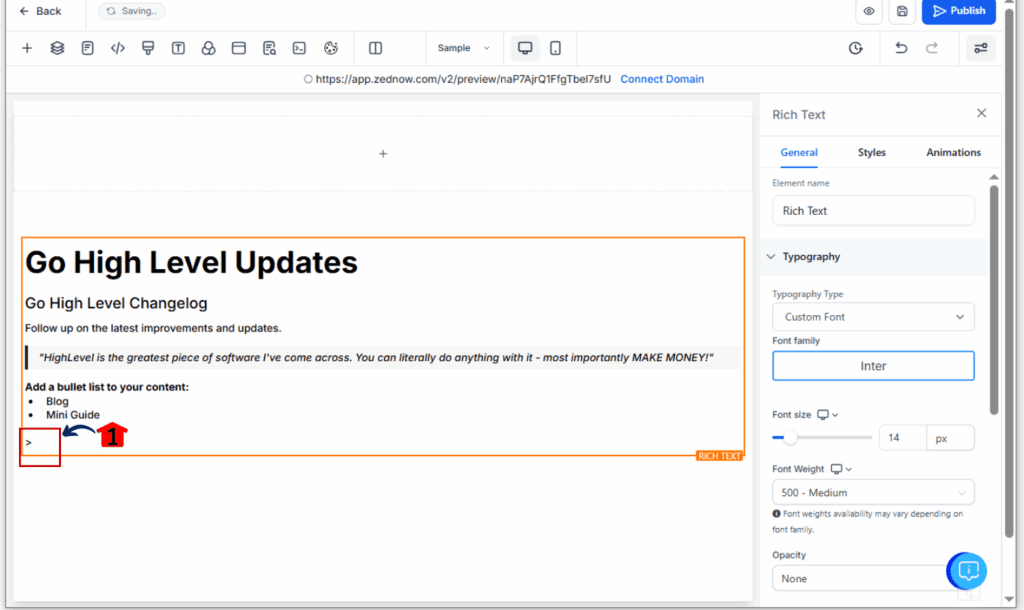Click the Follow up on latest improvements text
Viewport: 1024px width, 610px height.
(x=153, y=328)
